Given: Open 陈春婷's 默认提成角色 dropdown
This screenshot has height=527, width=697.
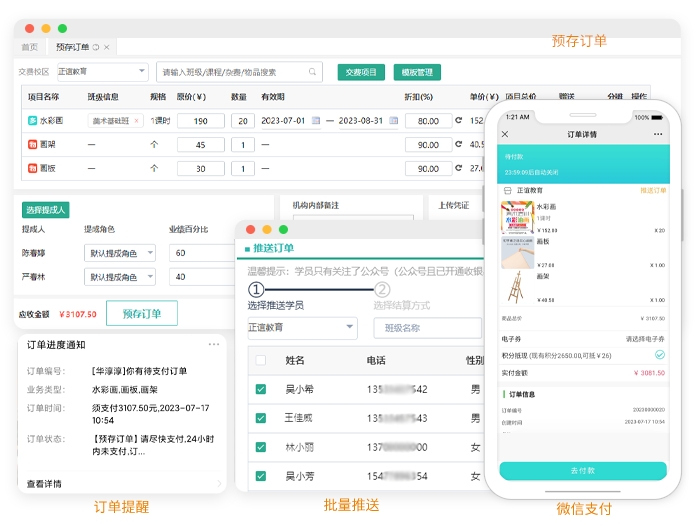Looking at the screenshot, I should coord(150,253).
